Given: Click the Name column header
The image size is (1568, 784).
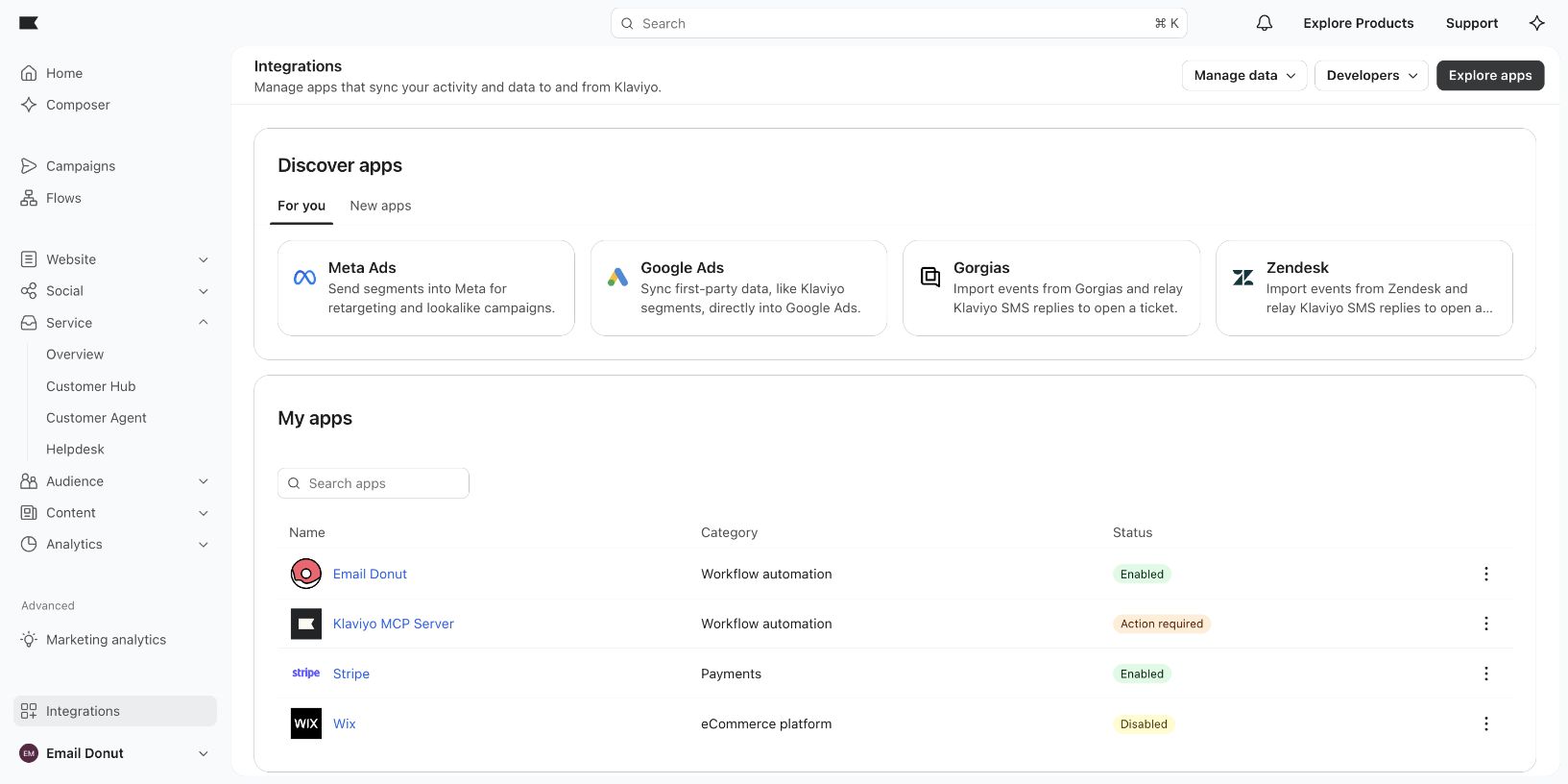Looking at the screenshot, I should (x=307, y=532).
